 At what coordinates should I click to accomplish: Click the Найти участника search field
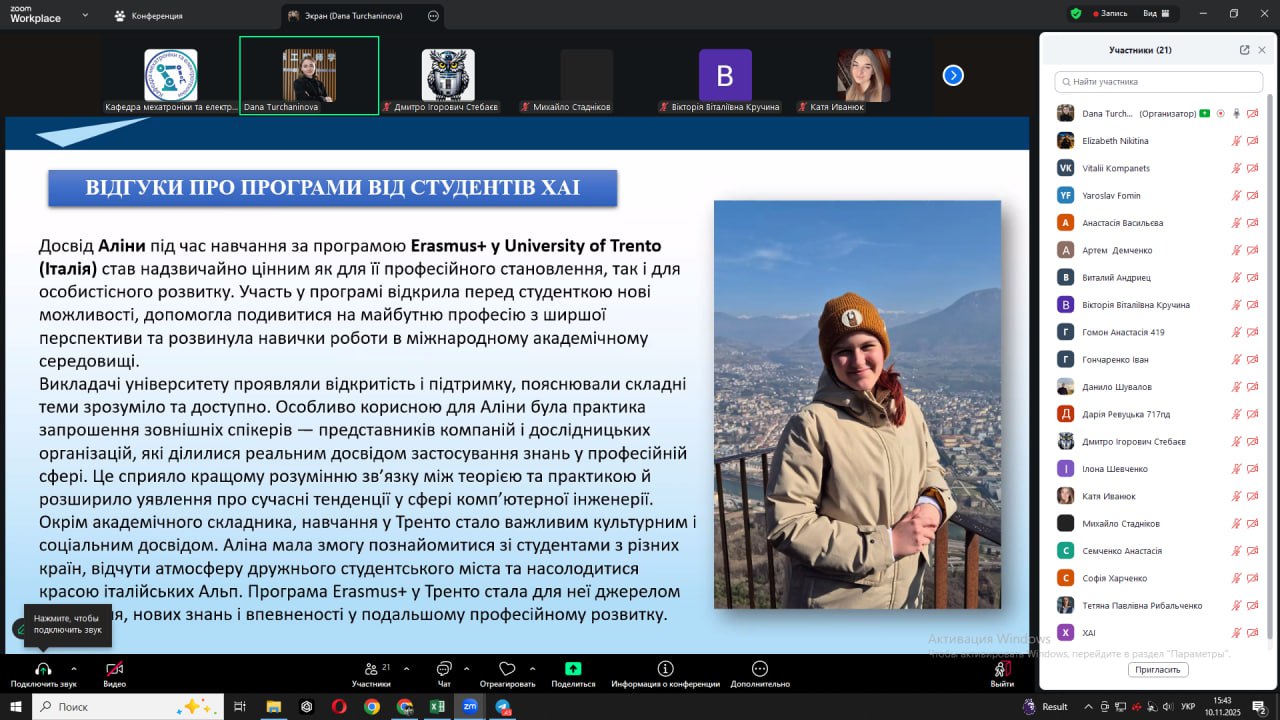pos(1160,82)
